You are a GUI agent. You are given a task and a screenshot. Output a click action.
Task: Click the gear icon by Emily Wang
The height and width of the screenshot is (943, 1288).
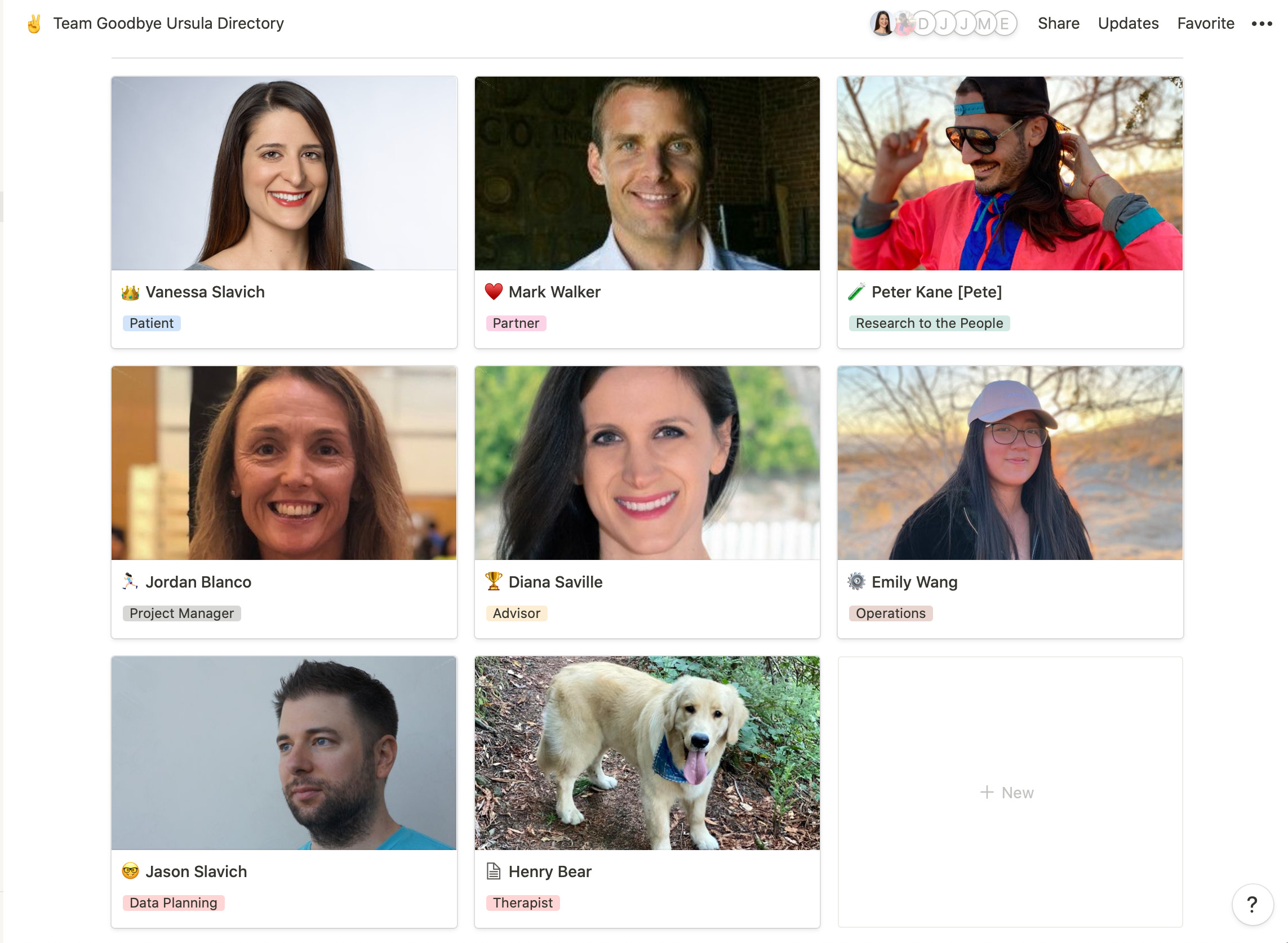[856, 581]
